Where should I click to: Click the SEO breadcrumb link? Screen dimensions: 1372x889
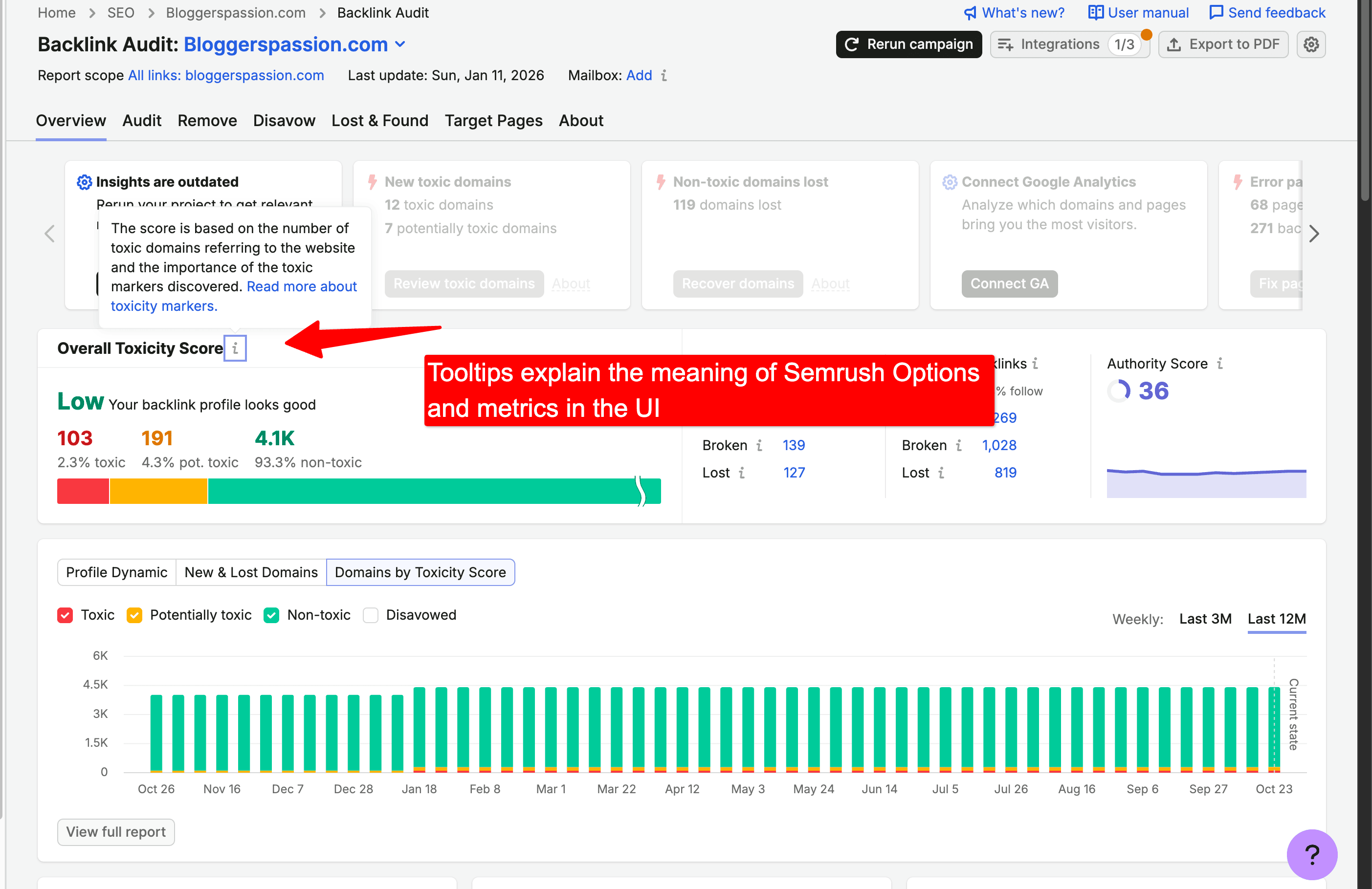pos(120,13)
